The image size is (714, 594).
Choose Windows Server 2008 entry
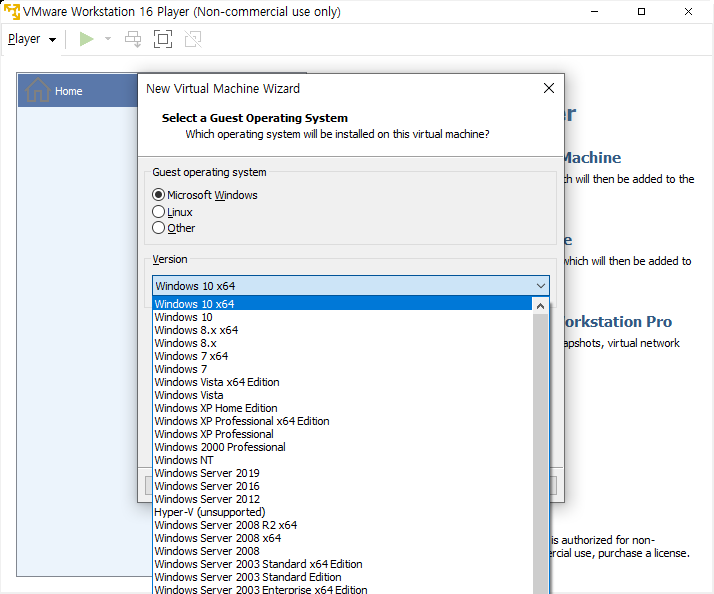coord(342,551)
